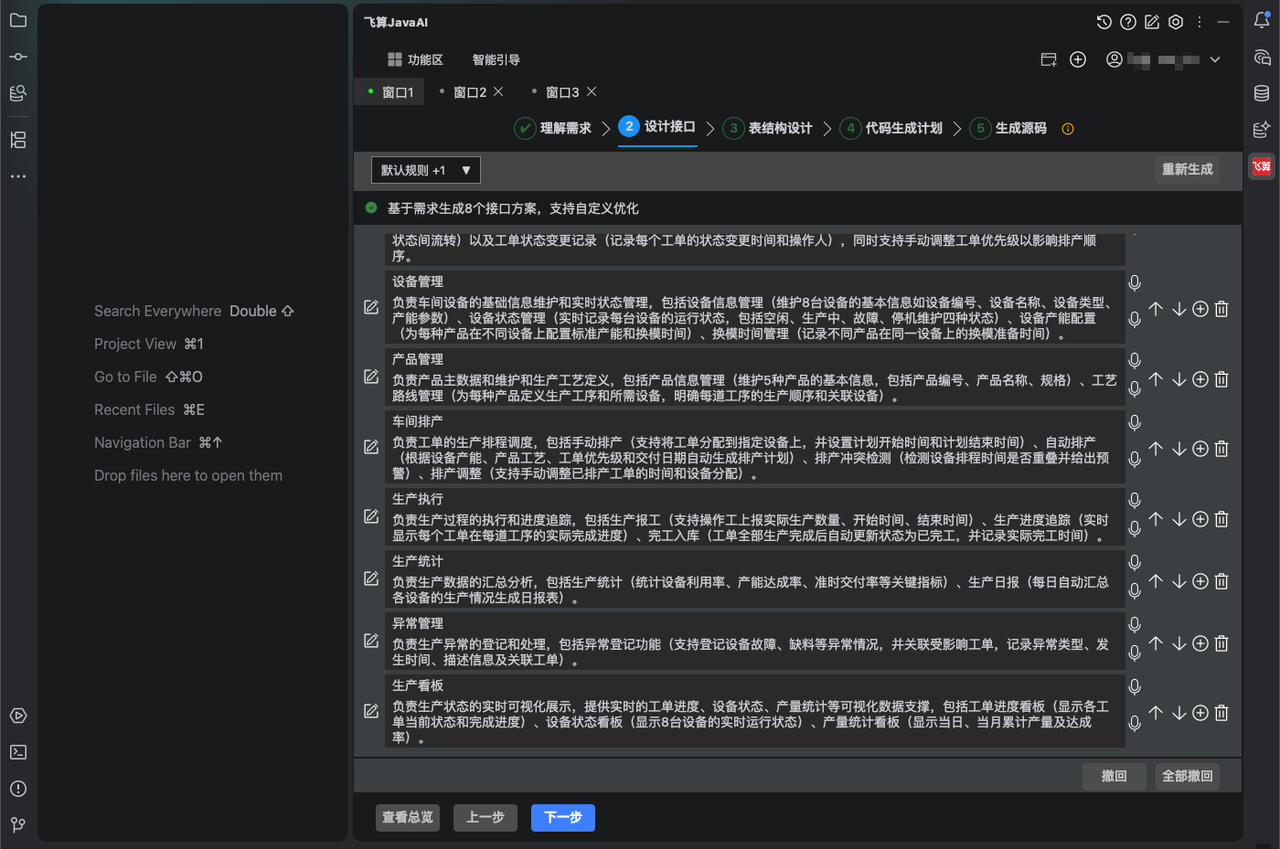Open the Problems warning icon at bottom left
The width and height of the screenshot is (1280, 849).
click(18, 789)
